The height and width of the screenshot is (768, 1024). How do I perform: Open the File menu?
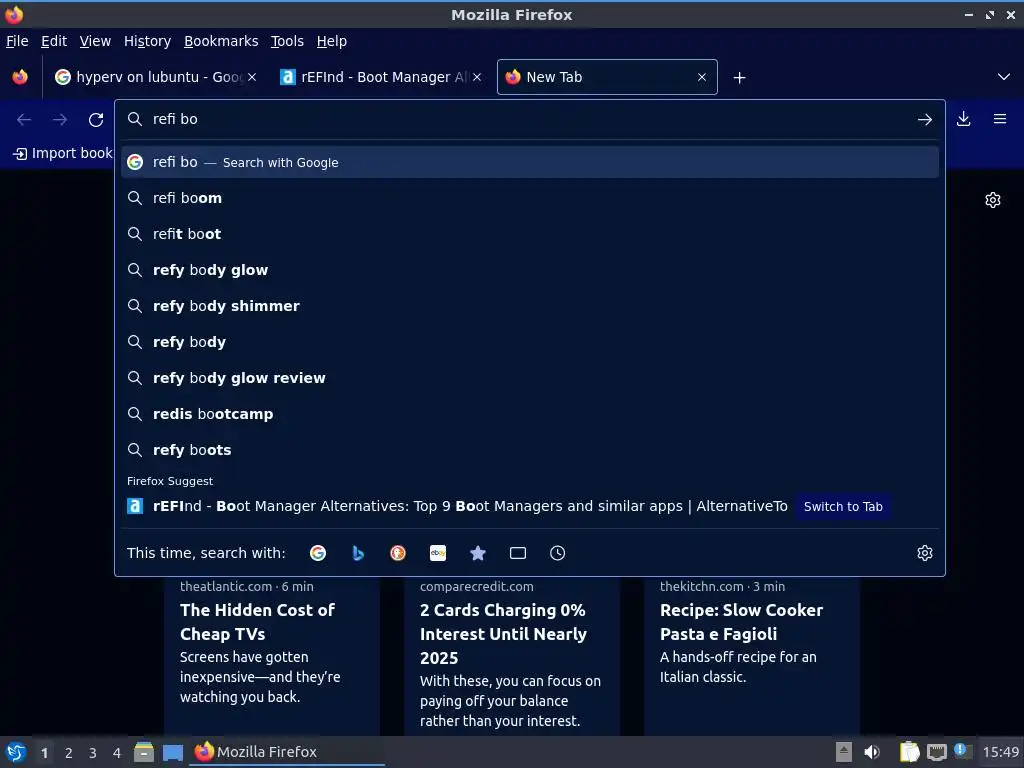[x=17, y=41]
